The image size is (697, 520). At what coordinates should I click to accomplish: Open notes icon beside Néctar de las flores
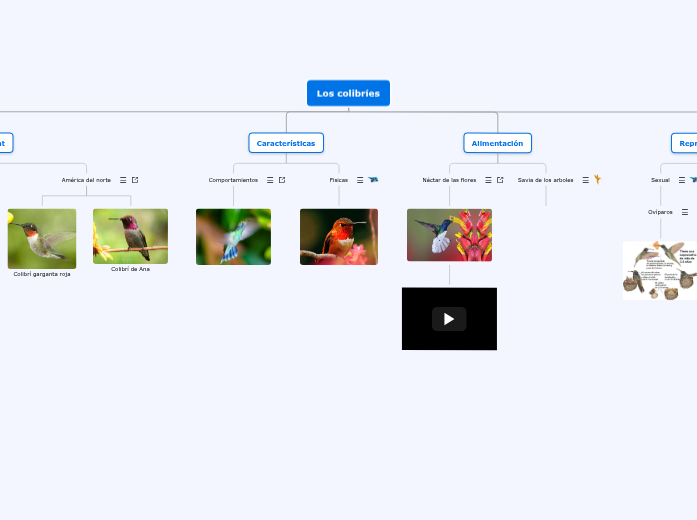click(x=488, y=180)
